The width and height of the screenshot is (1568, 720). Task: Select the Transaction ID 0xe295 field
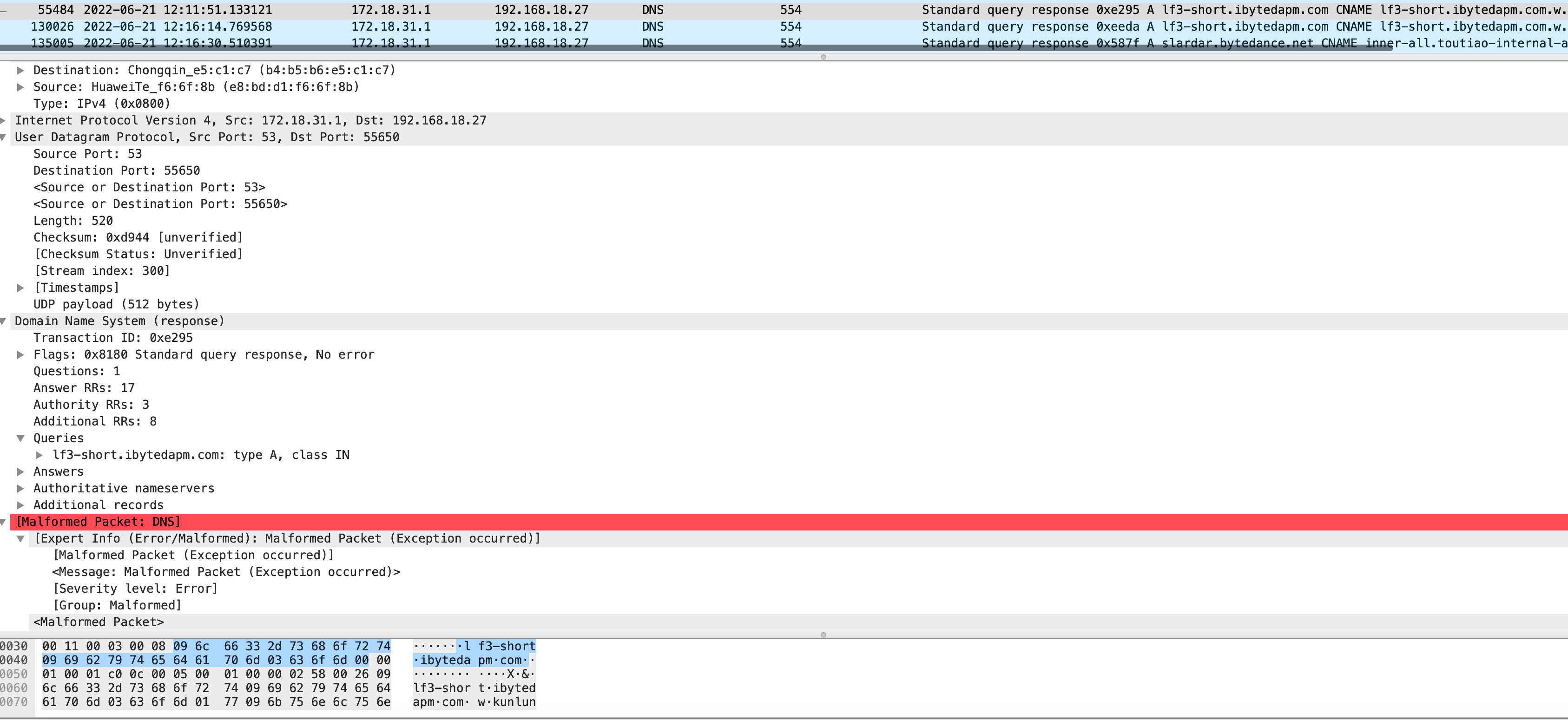tap(112, 338)
